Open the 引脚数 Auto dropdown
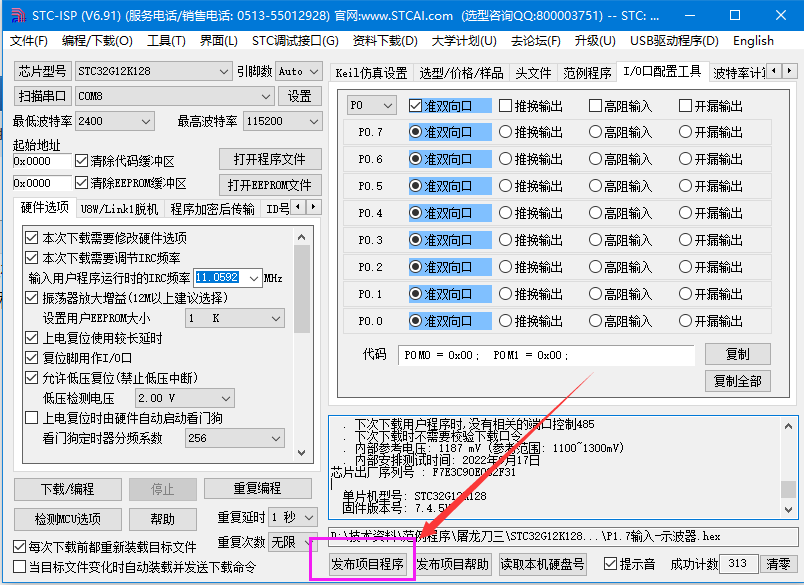Viewport: 804px width, 585px height. tap(299, 71)
